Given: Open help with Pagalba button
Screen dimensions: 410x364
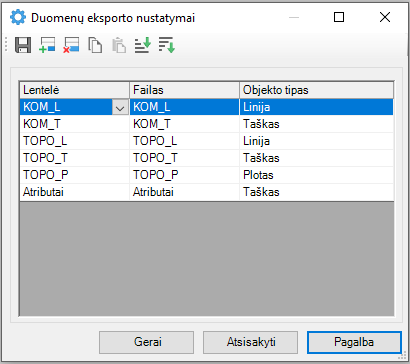Looking at the screenshot, I should coord(354,342).
